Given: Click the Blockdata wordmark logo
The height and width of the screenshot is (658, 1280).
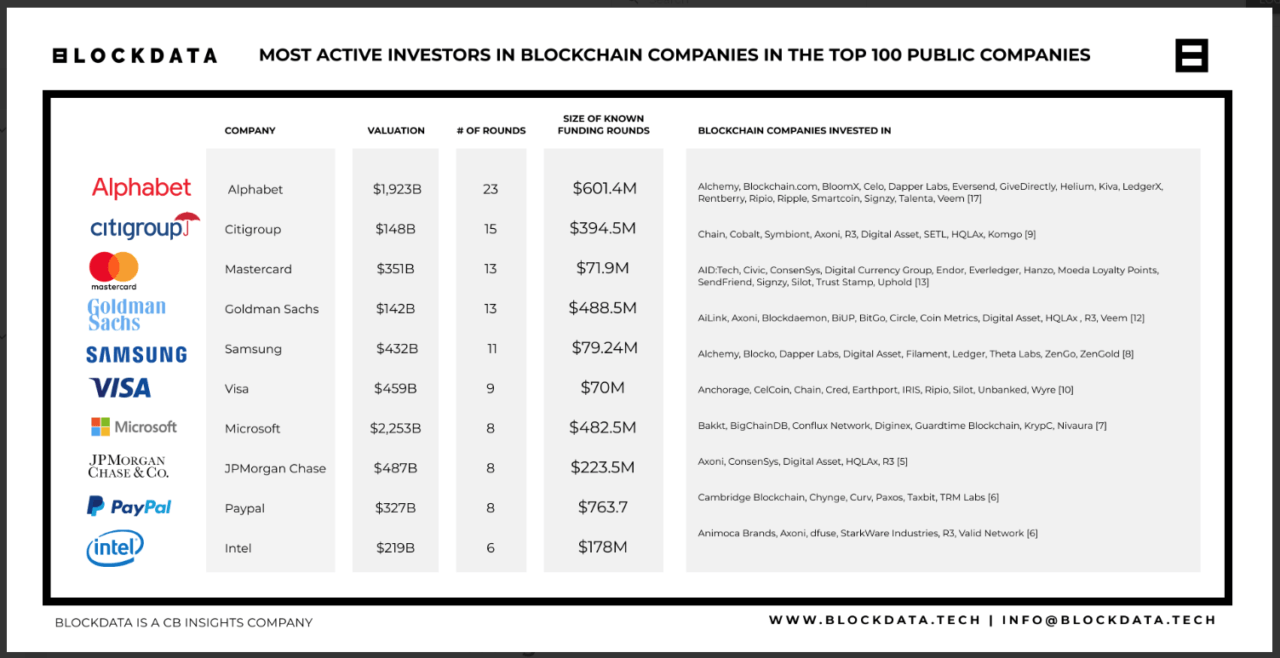Looking at the screenshot, I should tap(135, 56).
